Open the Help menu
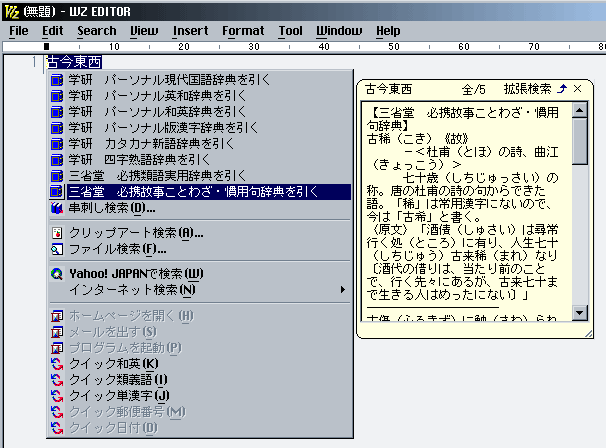The height and width of the screenshot is (448, 606). 388,31
